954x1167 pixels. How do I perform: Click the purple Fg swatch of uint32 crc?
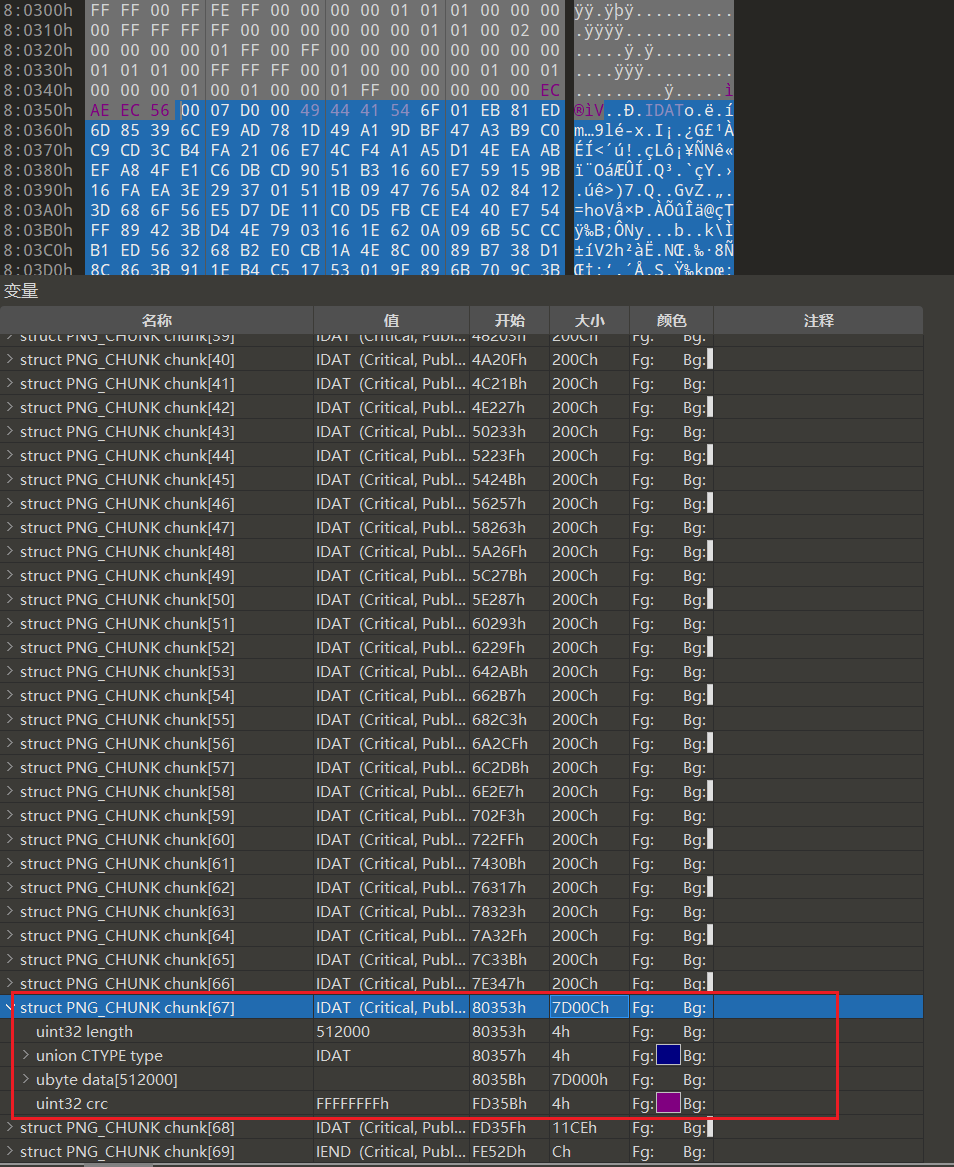pos(668,1103)
